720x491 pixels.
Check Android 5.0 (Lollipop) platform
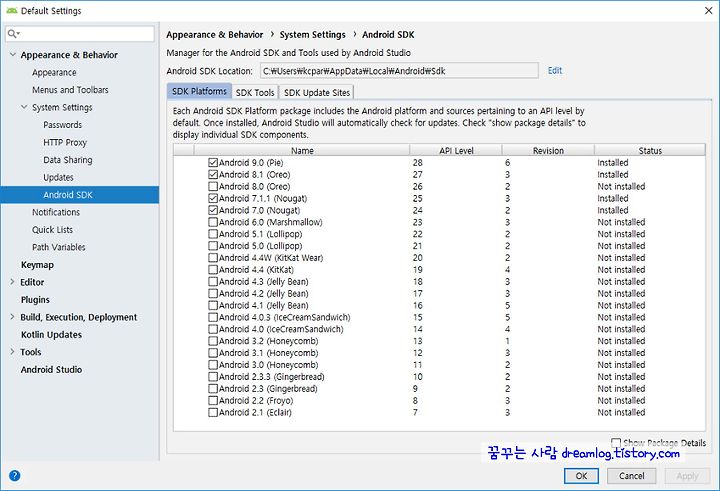pos(213,246)
